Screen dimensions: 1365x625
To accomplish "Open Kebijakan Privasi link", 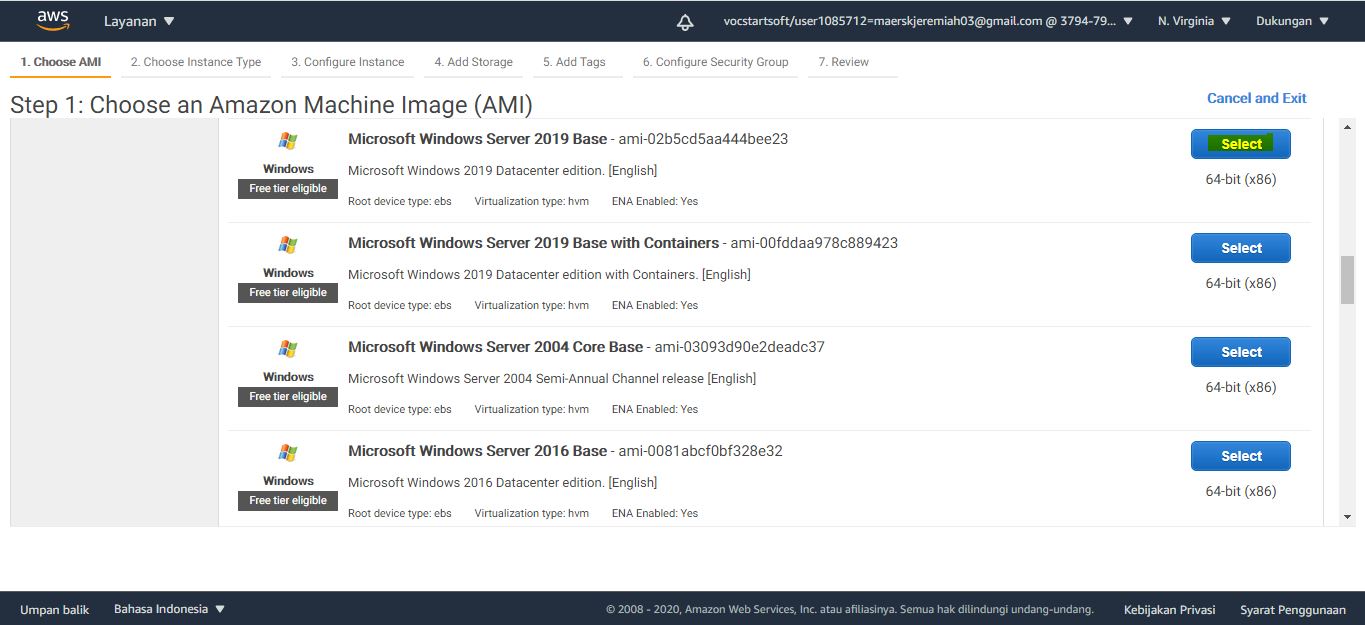I will point(1169,609).
